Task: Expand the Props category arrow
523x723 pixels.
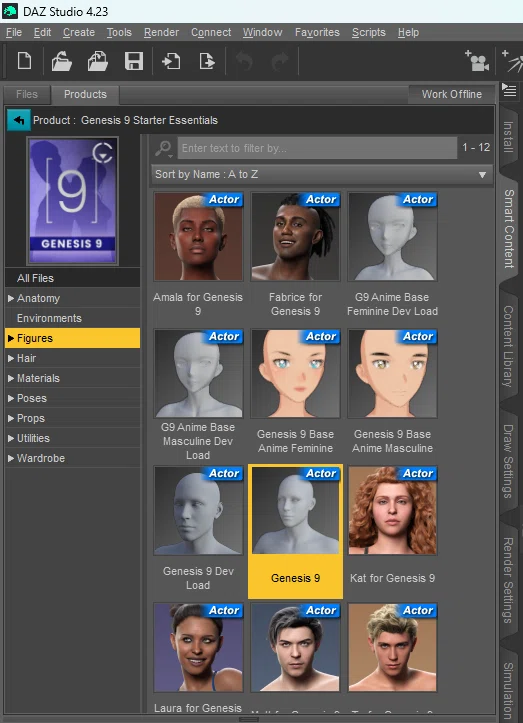Action: (x=11, y=418)
